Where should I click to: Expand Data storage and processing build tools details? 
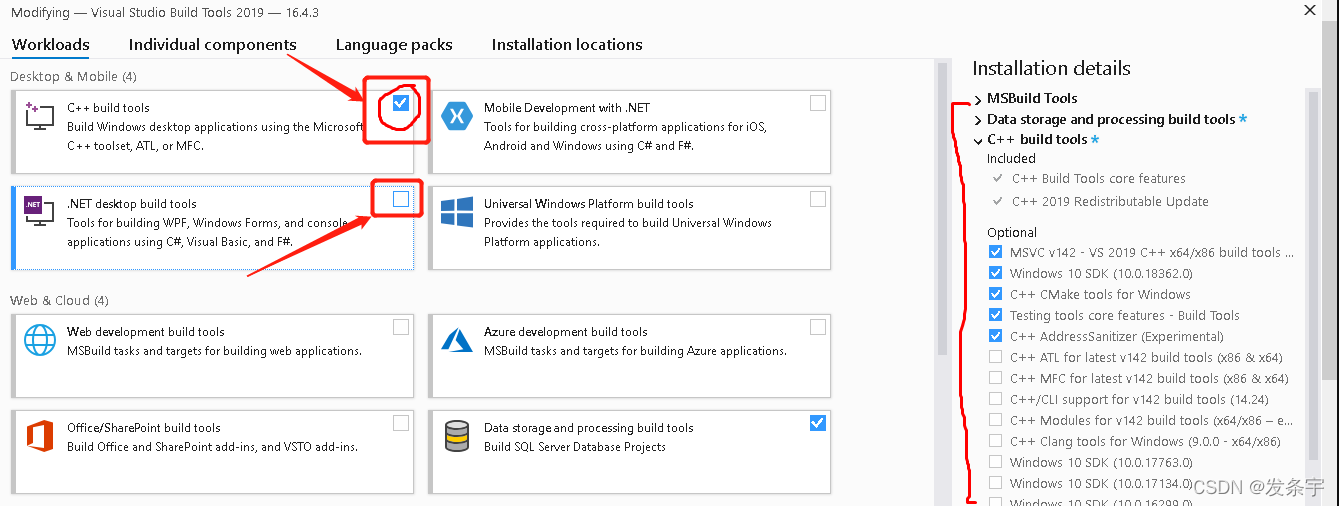point(978,120)
